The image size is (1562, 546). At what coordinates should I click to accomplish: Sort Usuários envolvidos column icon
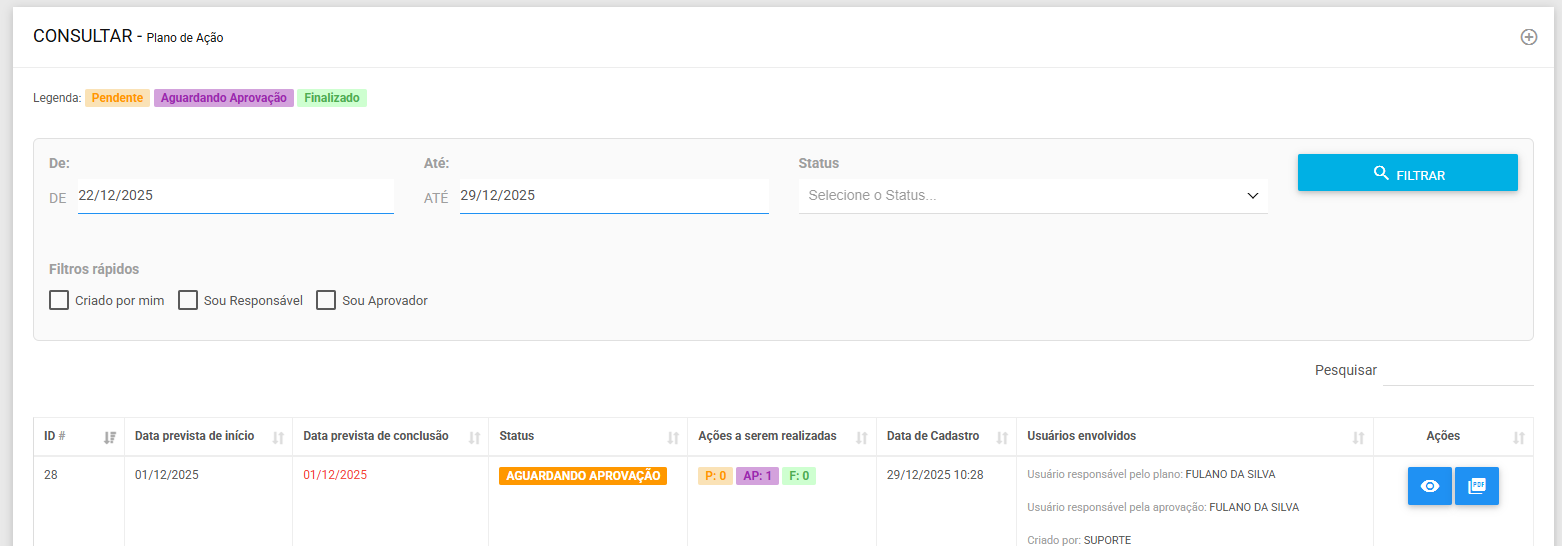1358,437
